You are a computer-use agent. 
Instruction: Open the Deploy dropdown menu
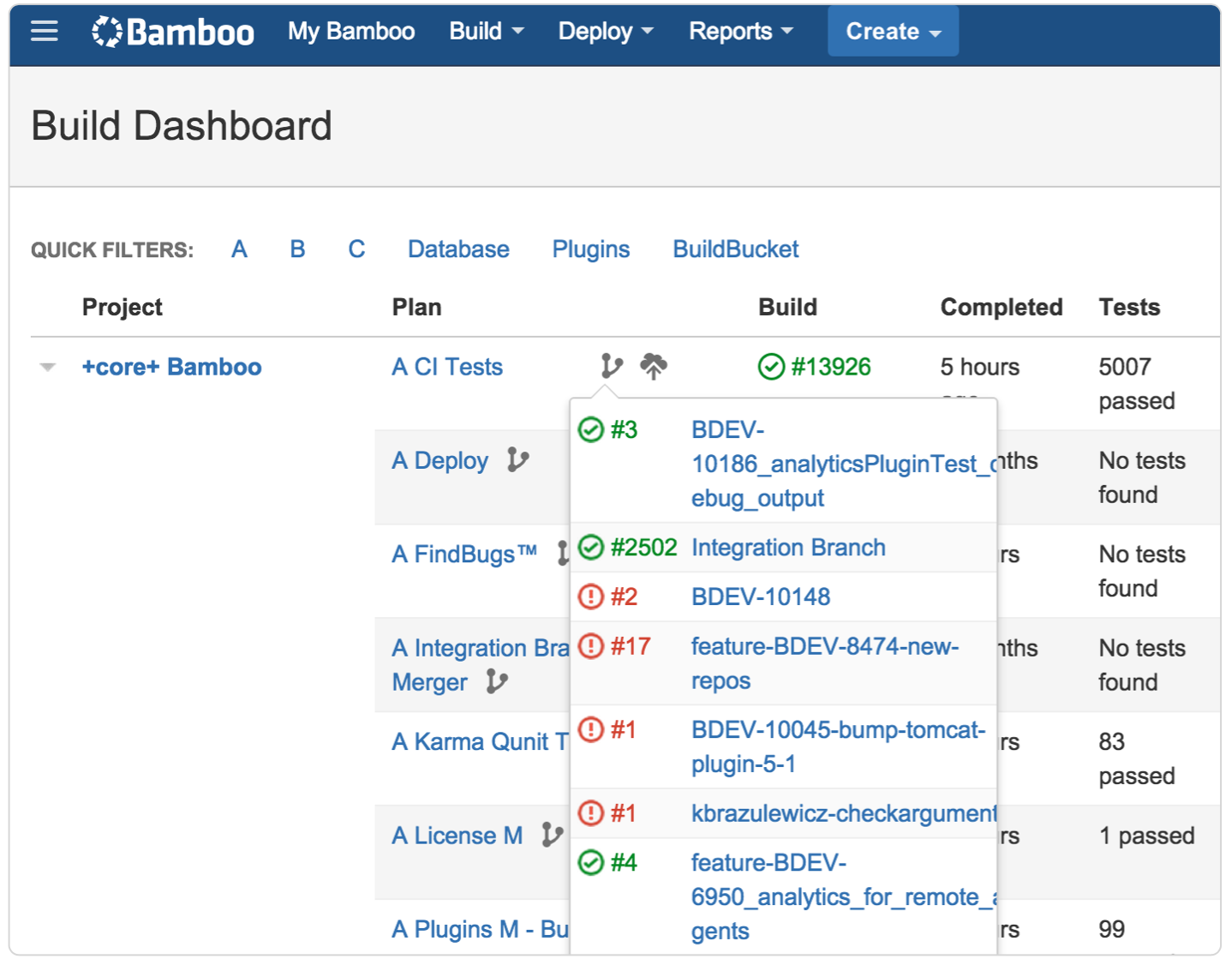[x=606, y=32]
